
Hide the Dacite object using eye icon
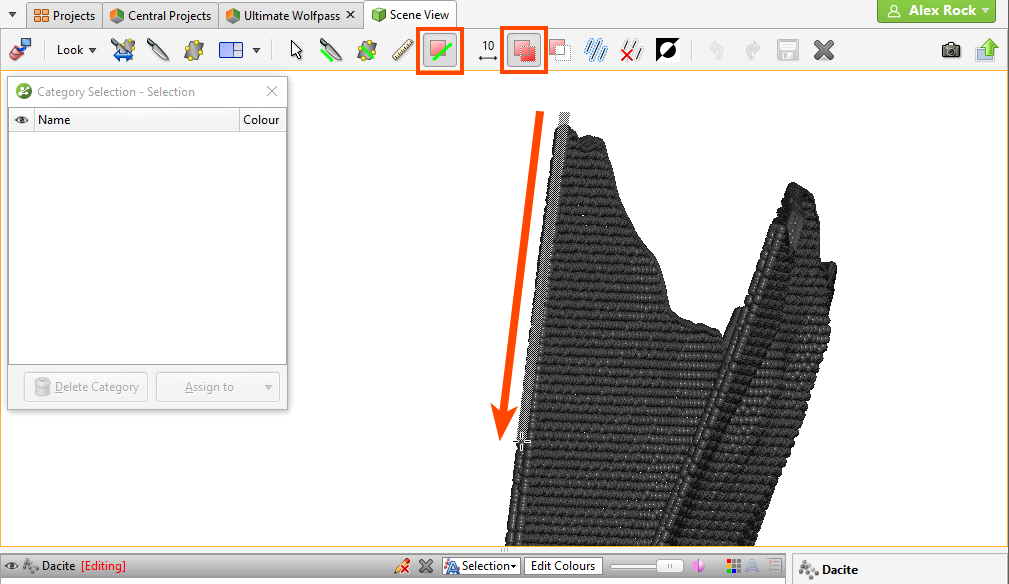(x=9, y=566)
